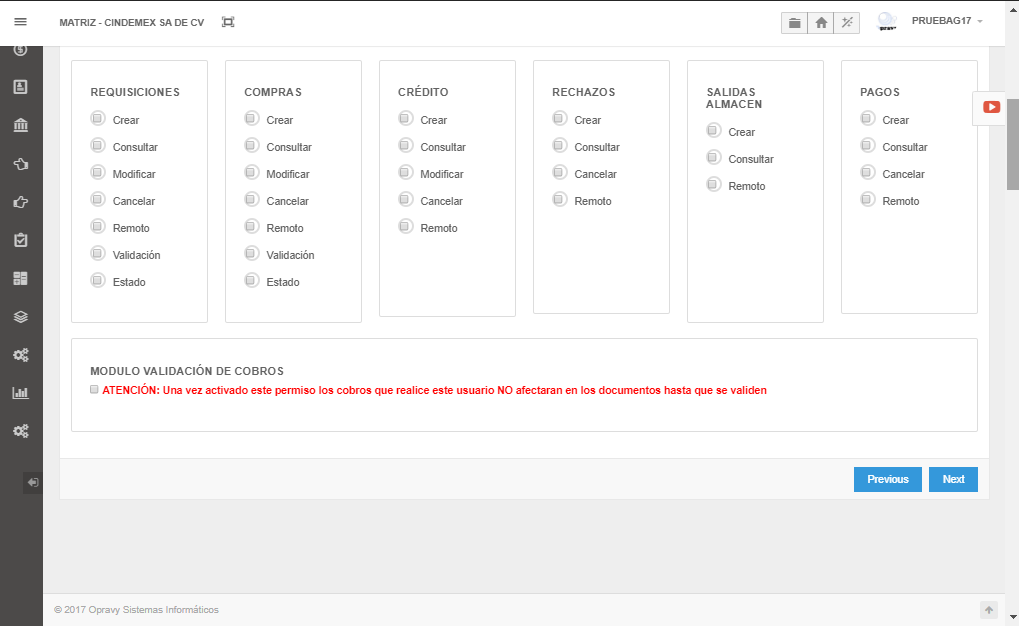Tick Cancelar under PAGOS

867,172
